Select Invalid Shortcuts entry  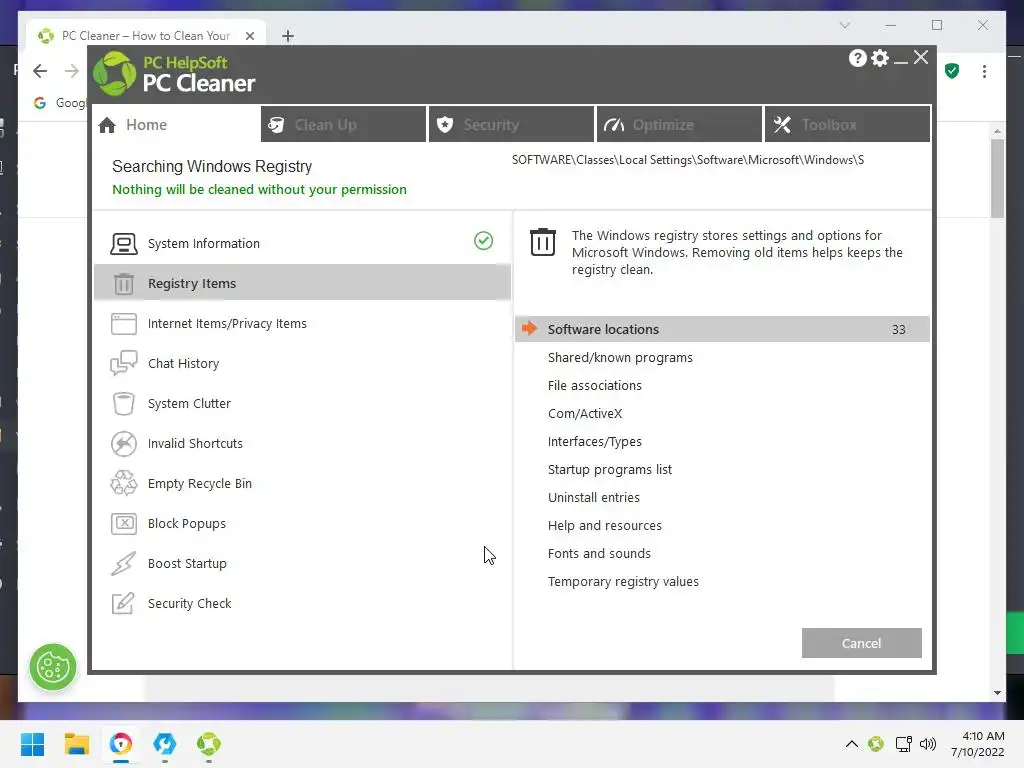click(x=302, y=443)
